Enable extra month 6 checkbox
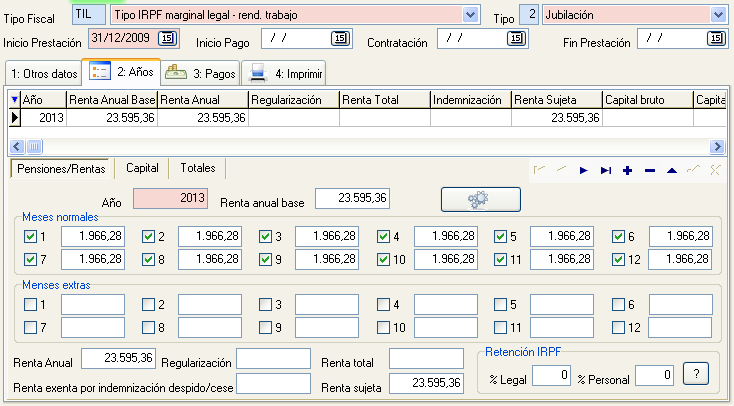734x406 pixels. click(x=618, y=304)
